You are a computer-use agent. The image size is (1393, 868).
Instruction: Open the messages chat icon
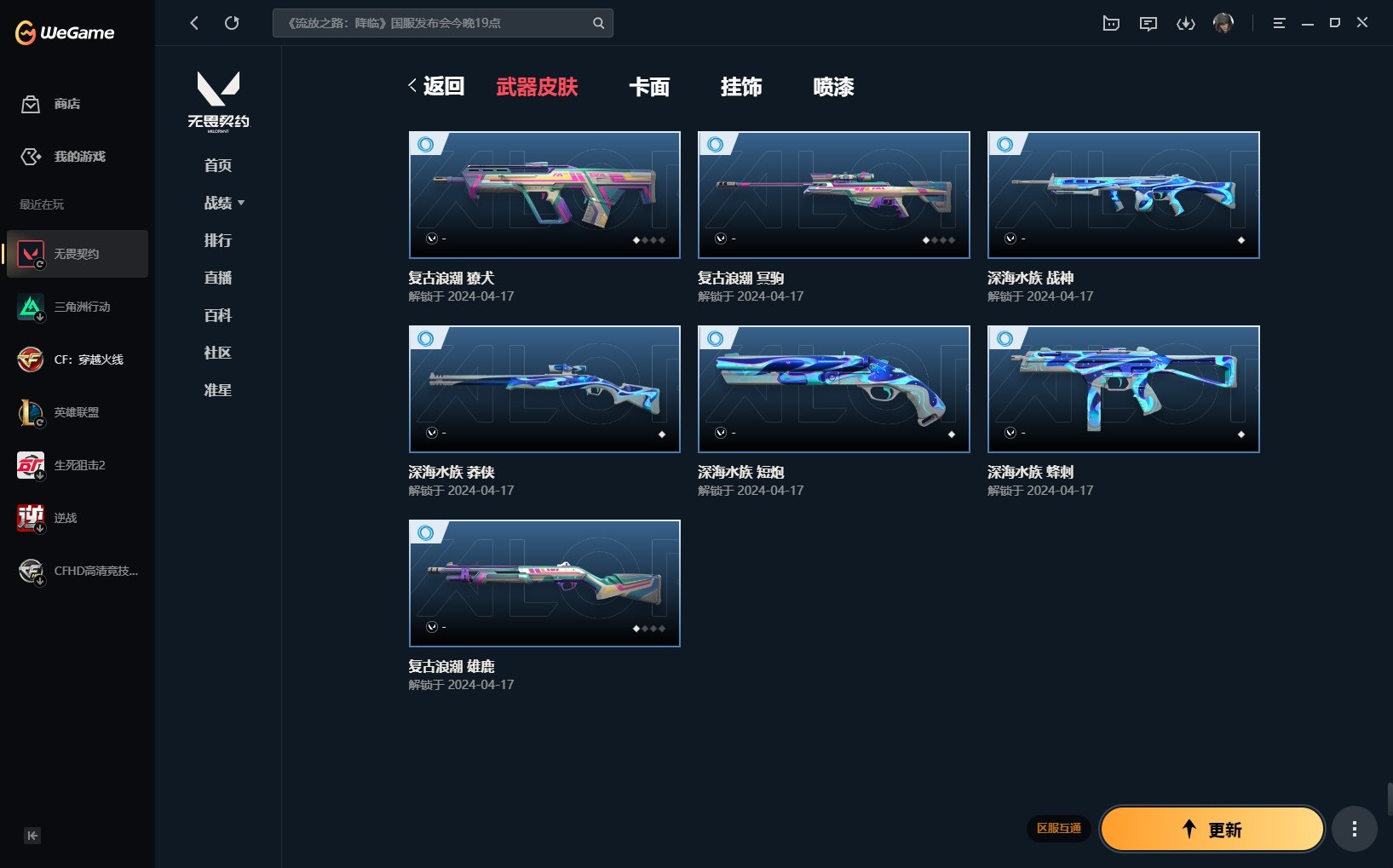click(x=1148, y=23)
